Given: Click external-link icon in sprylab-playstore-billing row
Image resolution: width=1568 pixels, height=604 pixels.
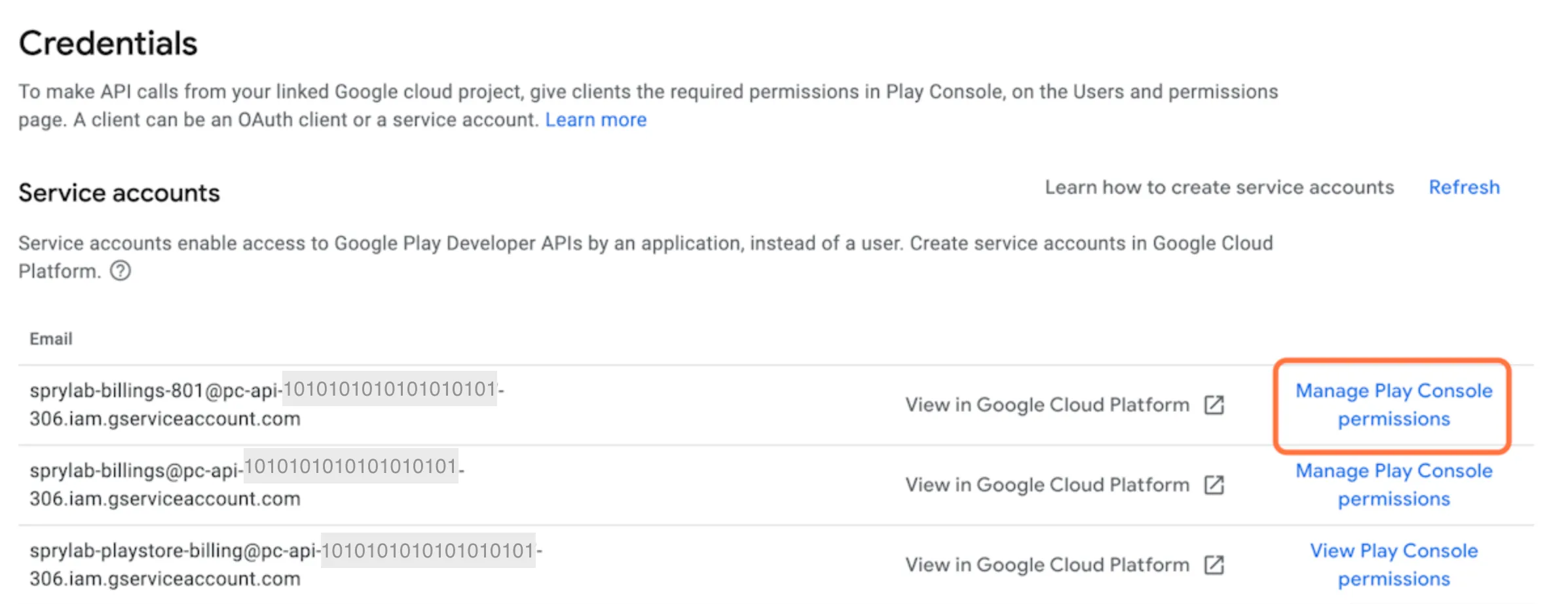Looking at the screenshot, I should point(1214,565).
